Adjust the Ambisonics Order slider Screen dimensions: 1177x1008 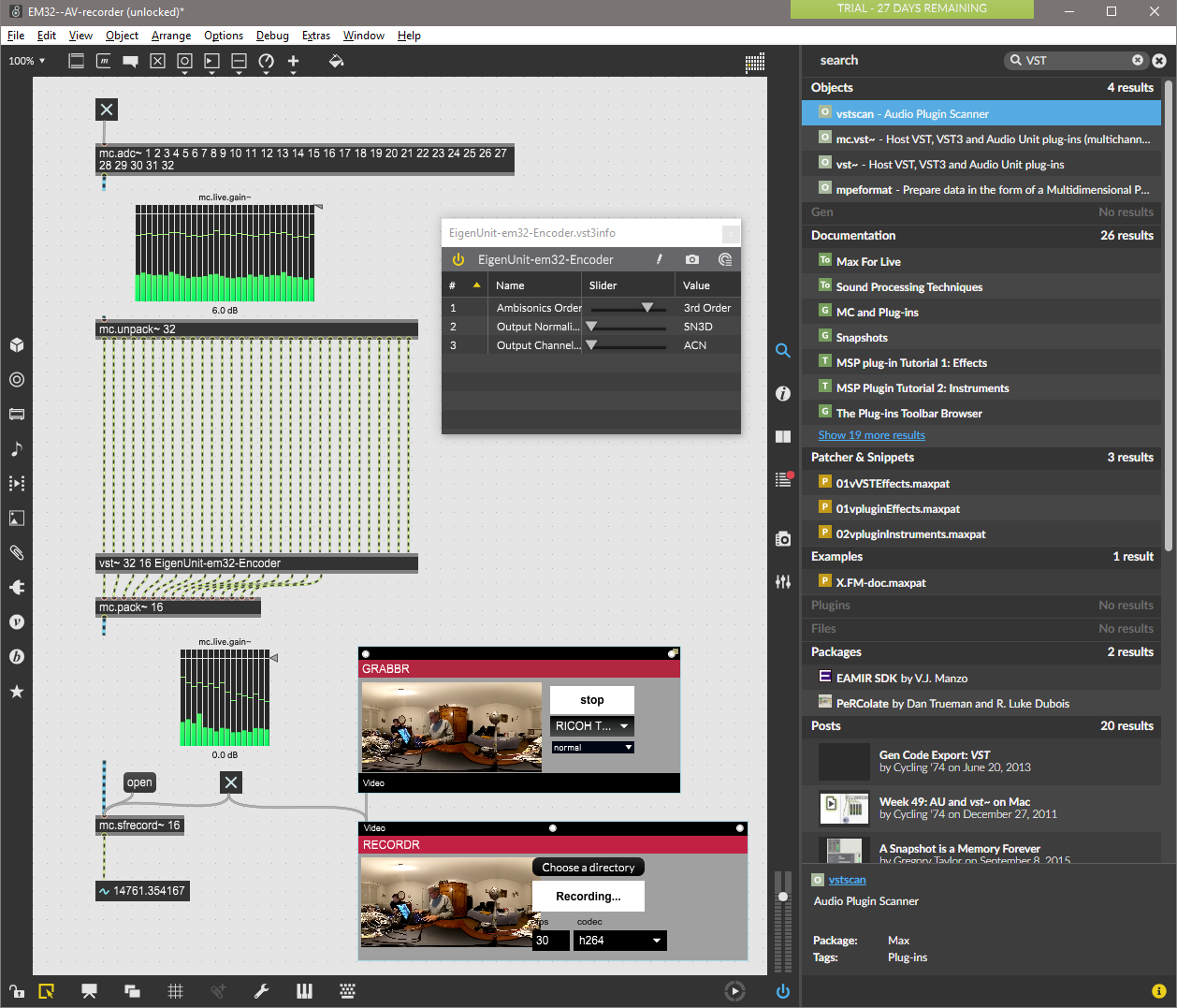tap(629, 308)
